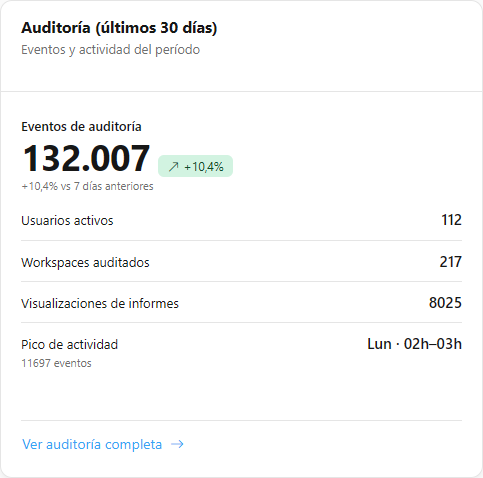The width and height of the screenshot is (483, 478).
Task: Click the 'Eventos de auditoría' label
Action: click(x=81, y=127)
